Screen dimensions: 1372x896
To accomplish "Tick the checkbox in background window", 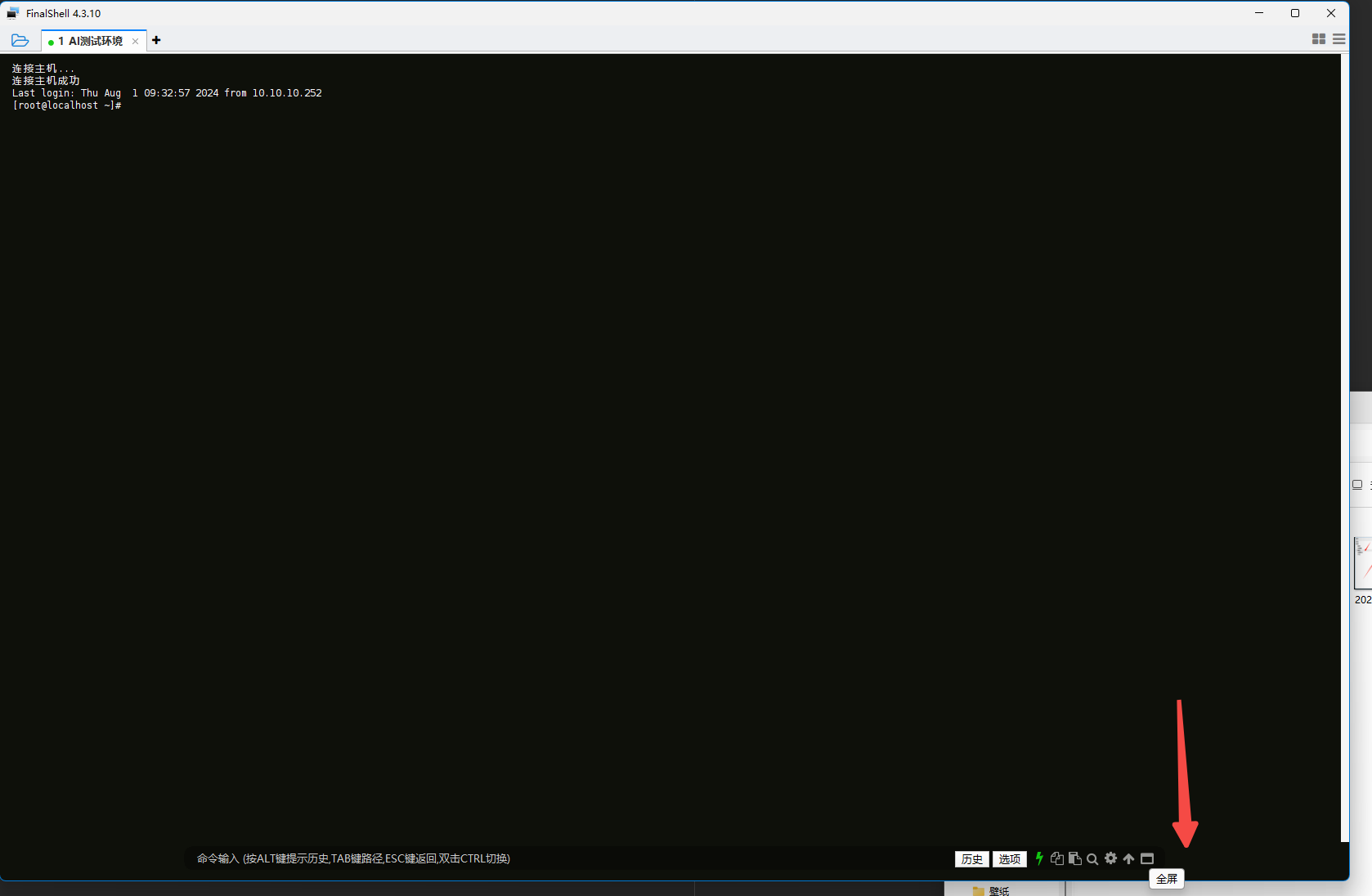I will [1357, 485].
